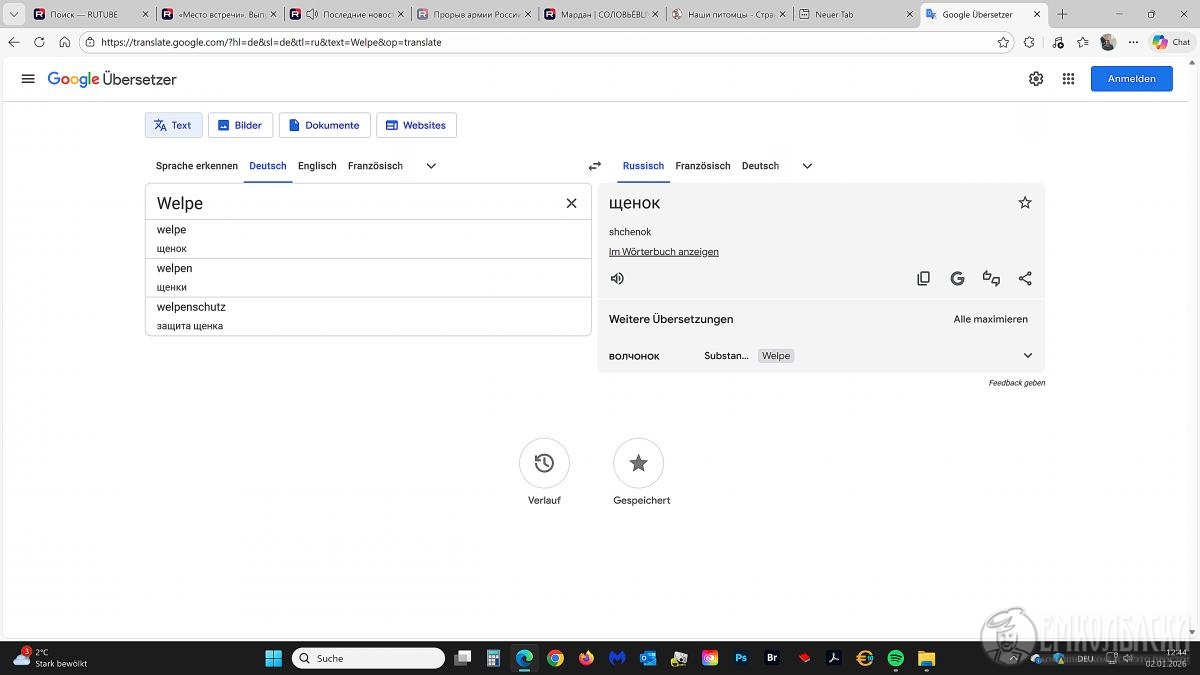
Task: Open Verlauf translation history
Action: point(544,463)
